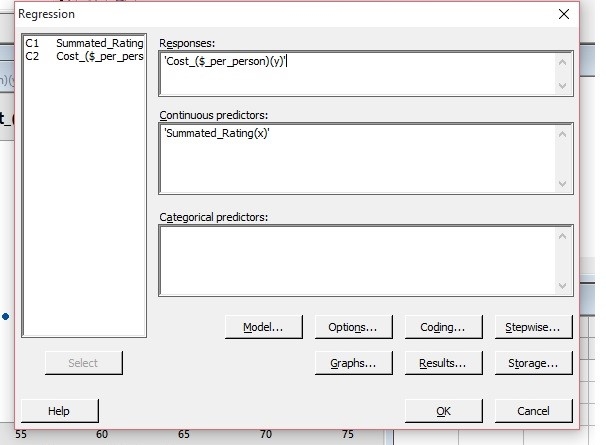
Task: Click the blue data point behind dialog
Action: (5, 317)
